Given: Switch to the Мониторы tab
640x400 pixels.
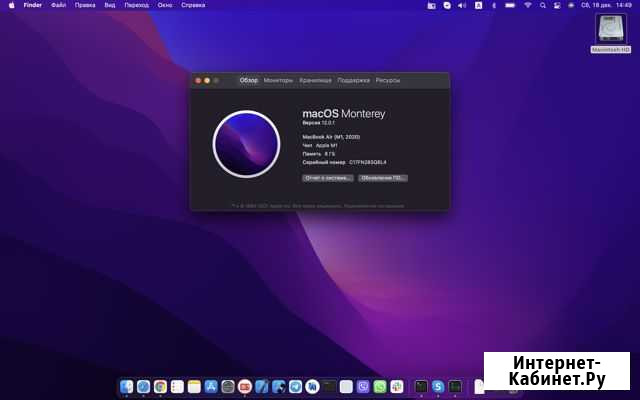Looking at the screenshot, I should (278, 80).
